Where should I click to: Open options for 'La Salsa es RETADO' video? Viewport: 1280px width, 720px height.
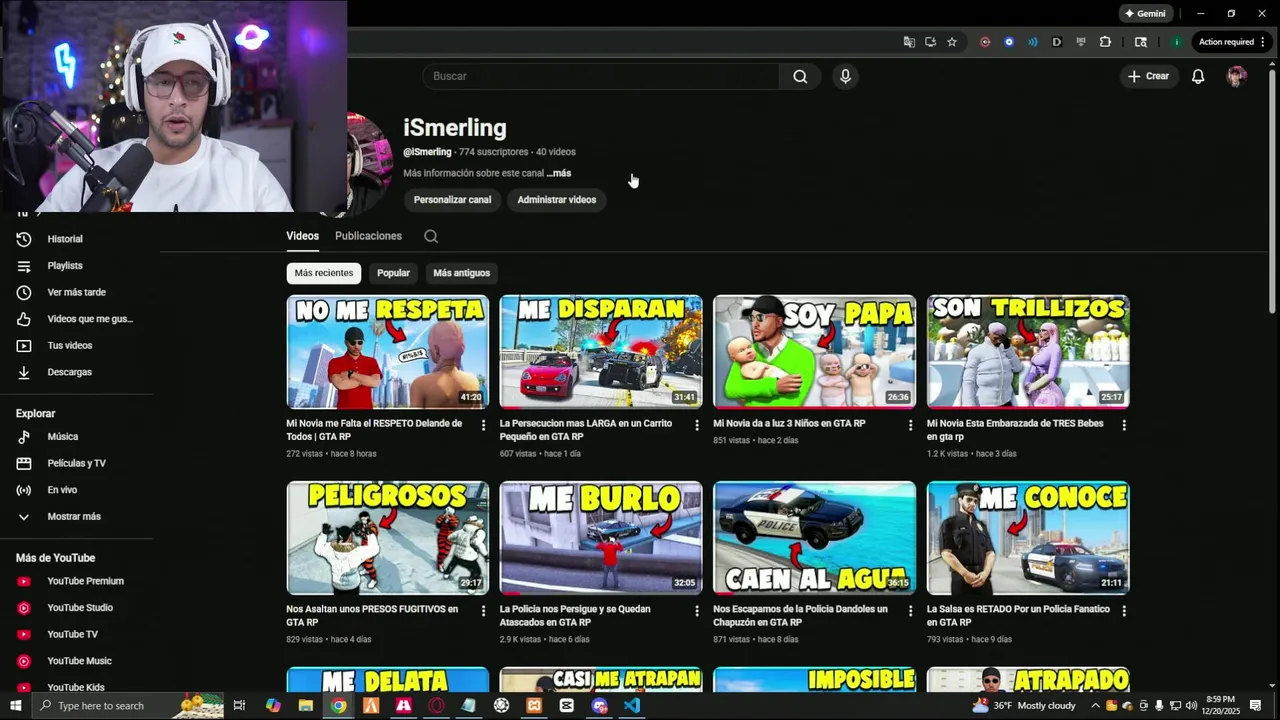coord(1124,611)
